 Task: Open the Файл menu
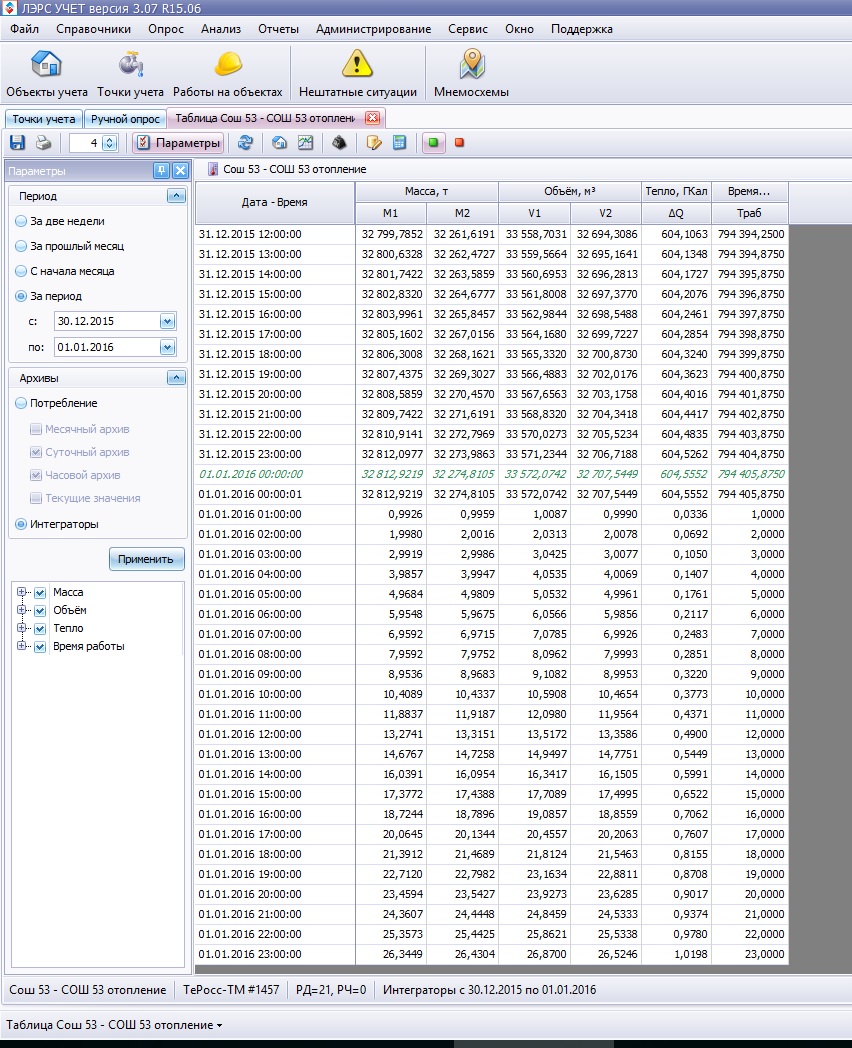tap(24, 29)
